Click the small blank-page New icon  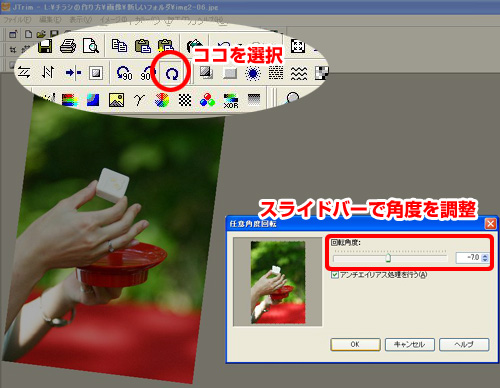pyautogui.click(x=29, y=34)
